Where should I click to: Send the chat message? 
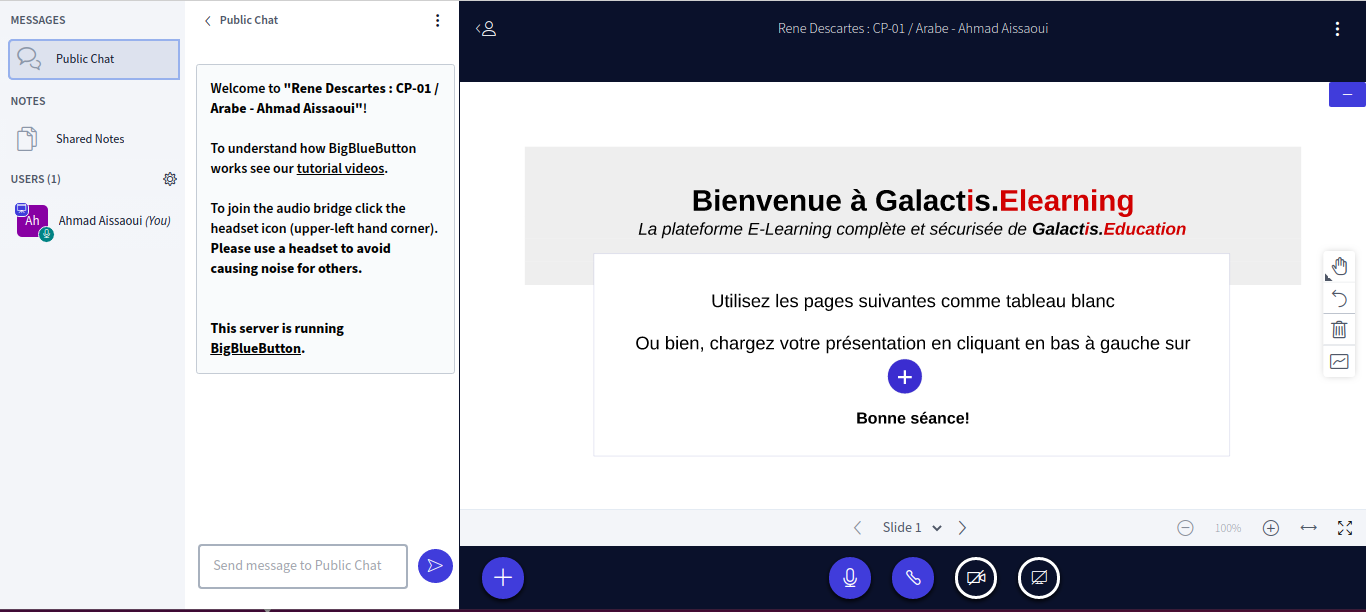pos(435,566)
